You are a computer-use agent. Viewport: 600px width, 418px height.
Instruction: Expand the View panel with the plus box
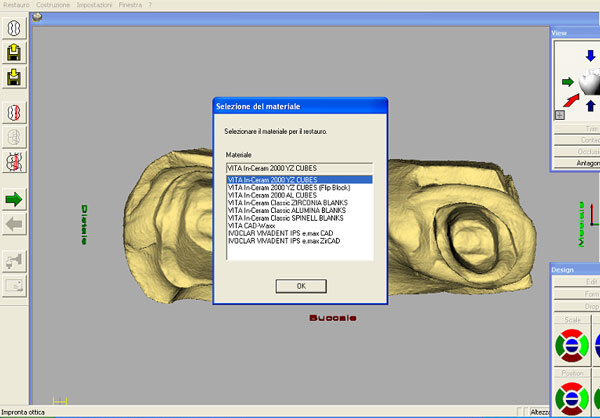click(559, 115)
